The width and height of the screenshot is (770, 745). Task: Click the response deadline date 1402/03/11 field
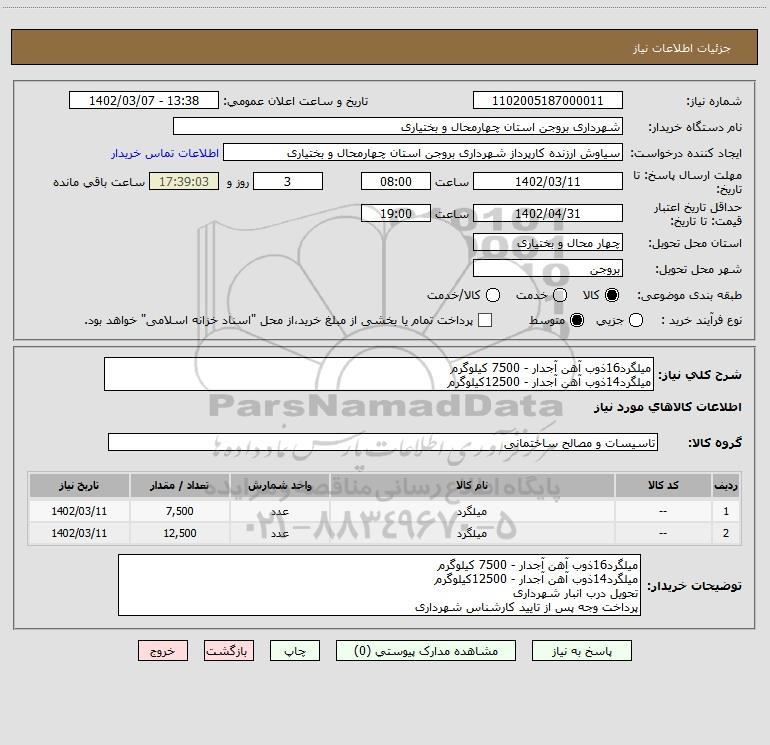click(x=548, y=181)
